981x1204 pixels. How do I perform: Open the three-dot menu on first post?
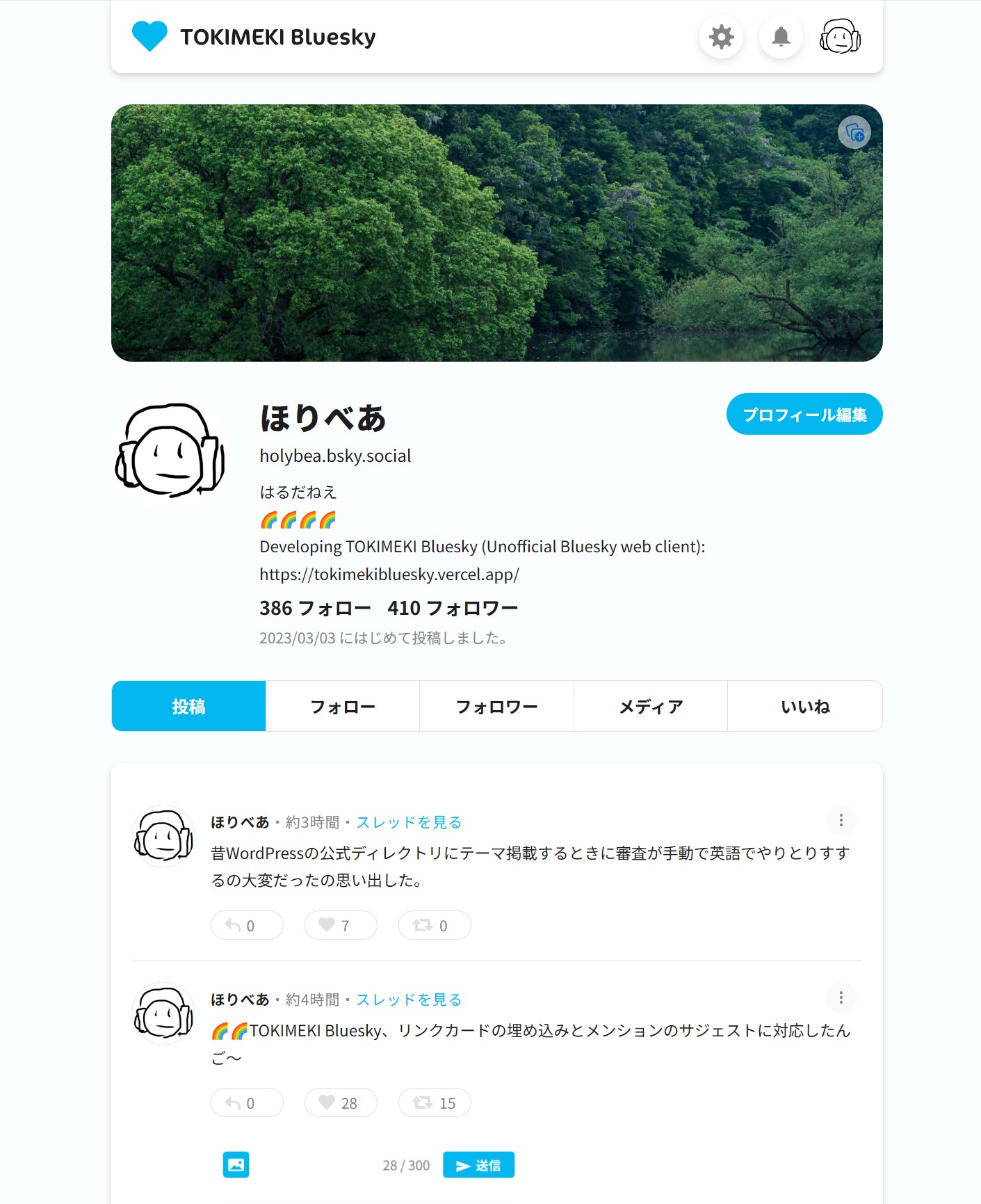pyautogui.click(x=841, y=820)
